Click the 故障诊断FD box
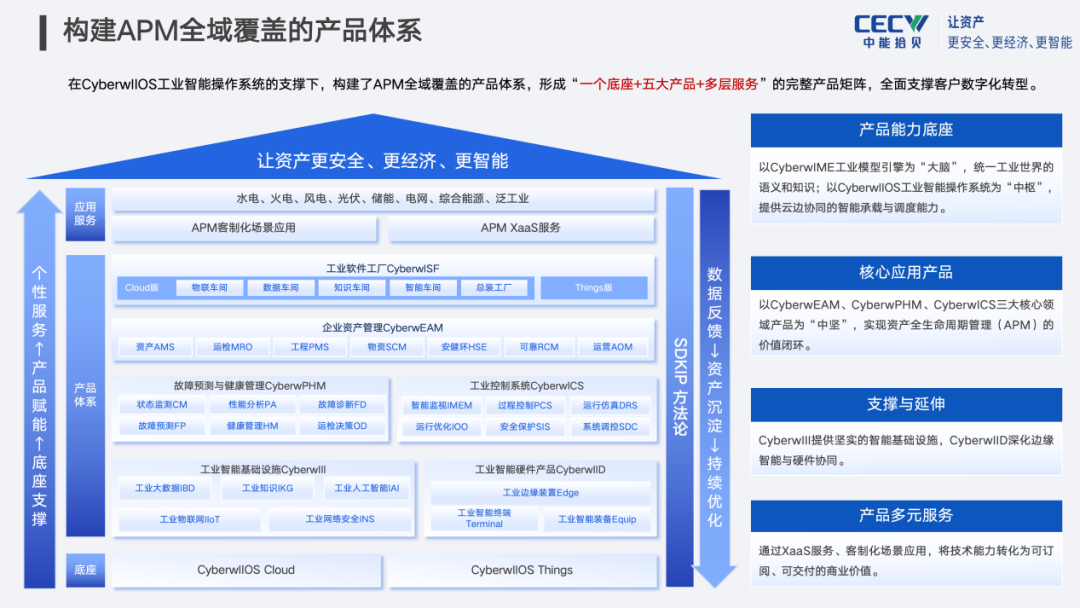Viewport: 1080px width, 608px height. pos(342,405)
